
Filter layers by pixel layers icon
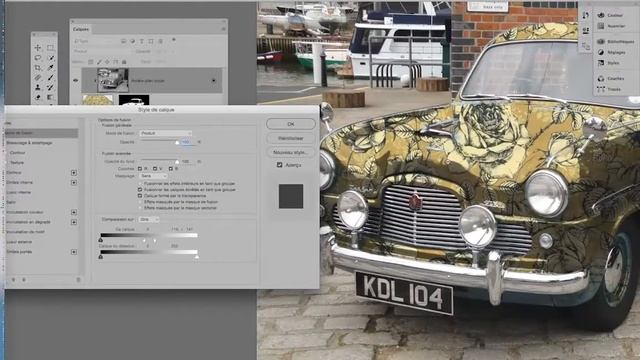click(x=124, y=41)
